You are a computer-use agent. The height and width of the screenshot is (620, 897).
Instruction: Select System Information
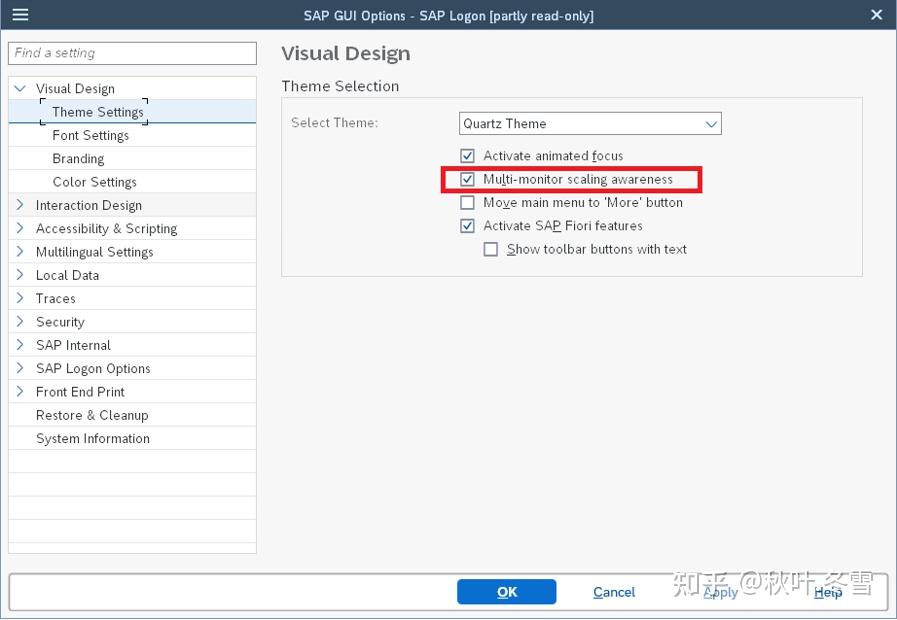pyautogui.click(x=92, y=438)
